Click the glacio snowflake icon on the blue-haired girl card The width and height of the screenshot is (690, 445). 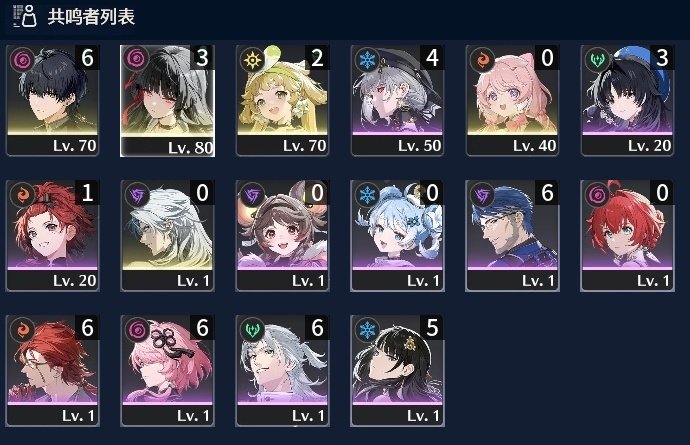(x=367, y=194)
